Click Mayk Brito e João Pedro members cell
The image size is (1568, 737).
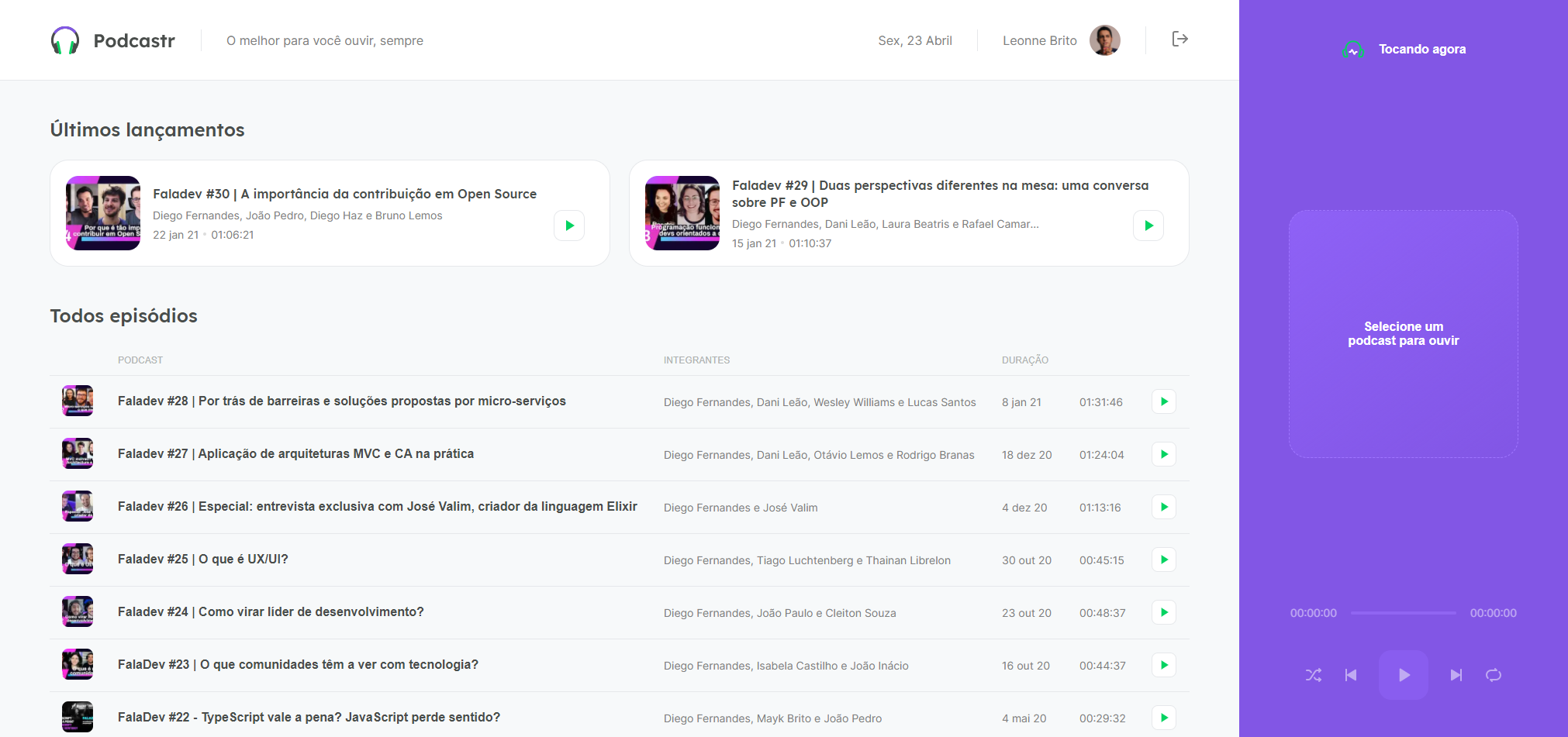click(x=772, y=718)
